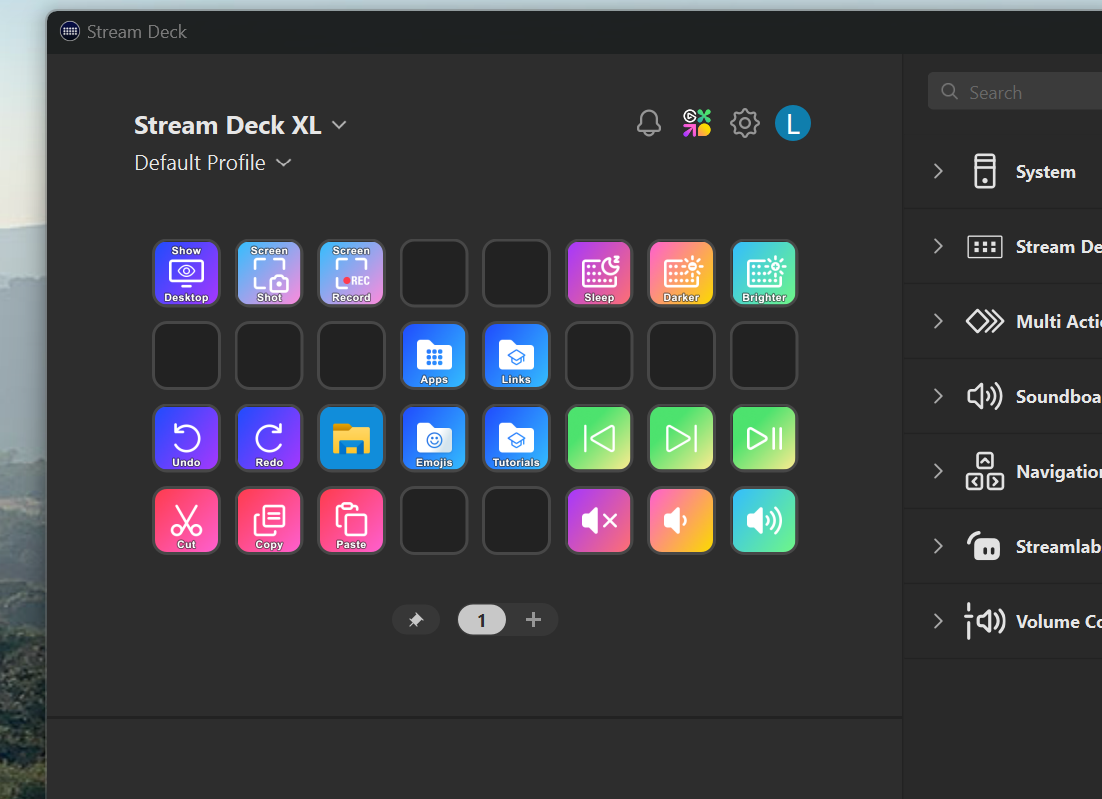The width and height of the screenshot is (1102, 799).
Task: Select the empty key right of Links
Action: tap(599, 356)
